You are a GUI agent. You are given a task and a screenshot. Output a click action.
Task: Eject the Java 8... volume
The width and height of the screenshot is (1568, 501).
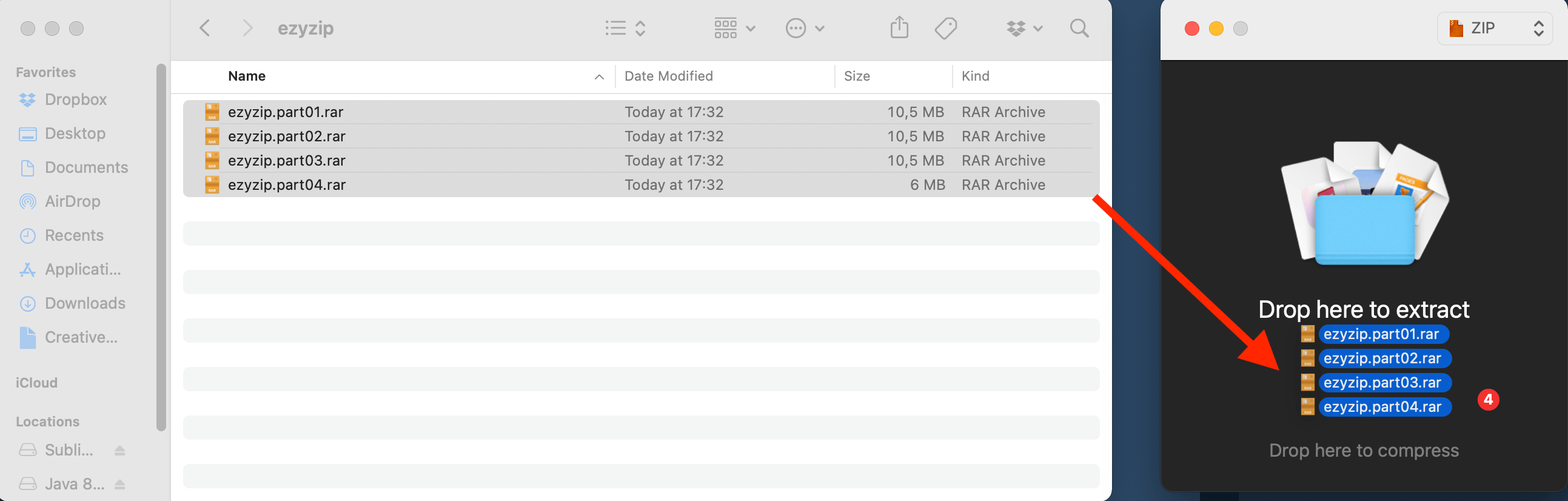[x=120, y=485]
